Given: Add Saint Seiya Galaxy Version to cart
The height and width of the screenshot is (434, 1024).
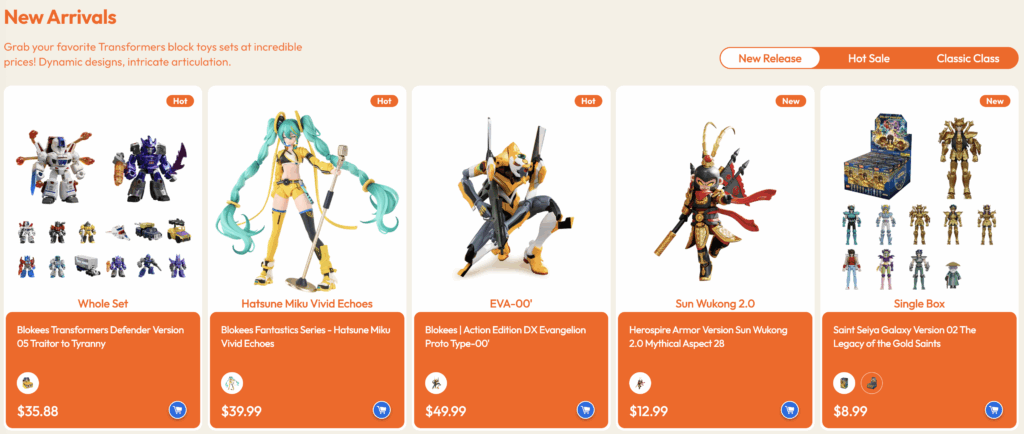Looking at the screenshot, I should 994,410.
